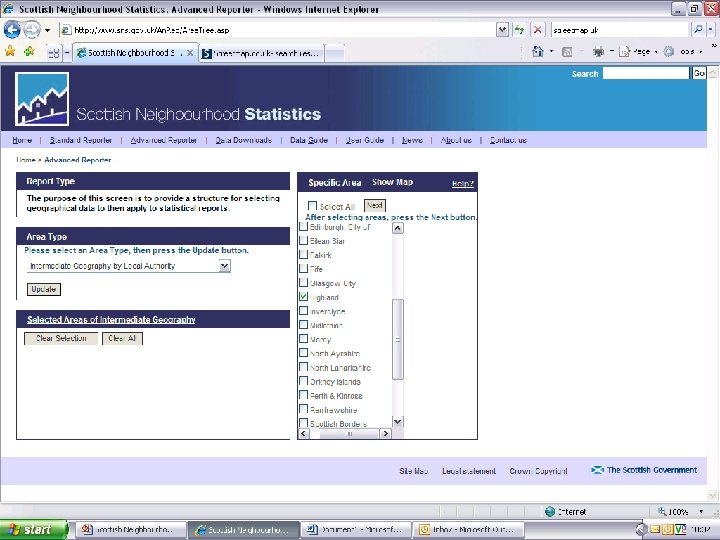Tick the Edinburgh, City of checkbox
This screenshot has width=720, height=540.
pyautogui.click(x=304, y=226)
